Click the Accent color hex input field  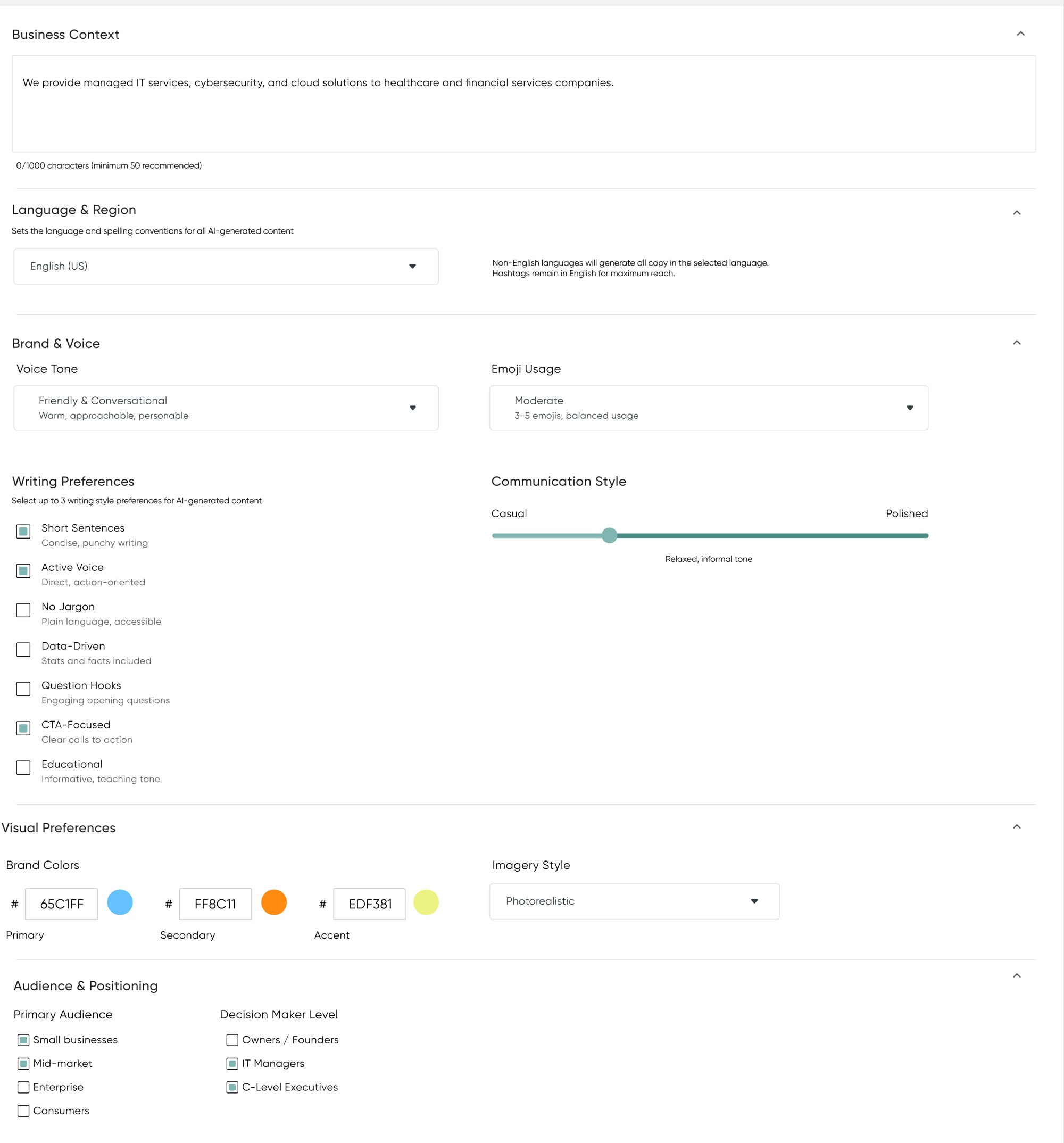tap(370, 903)
